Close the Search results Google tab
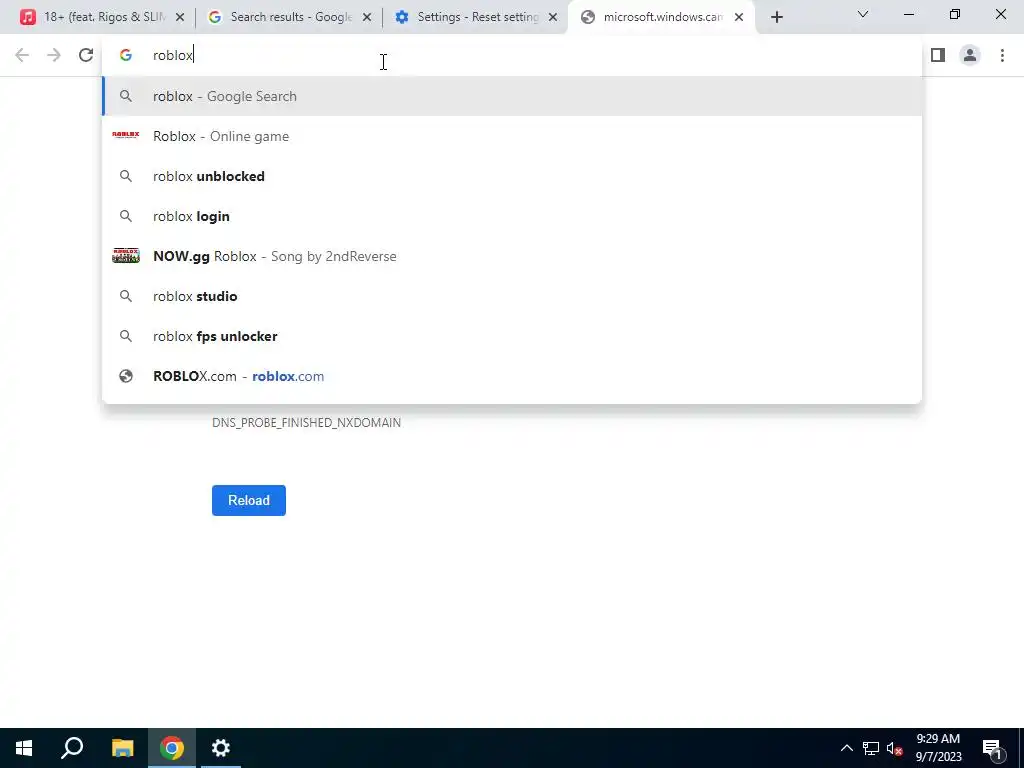Image resolution: width=1024 pixels, height=768 pixels. tap(367, 17)
